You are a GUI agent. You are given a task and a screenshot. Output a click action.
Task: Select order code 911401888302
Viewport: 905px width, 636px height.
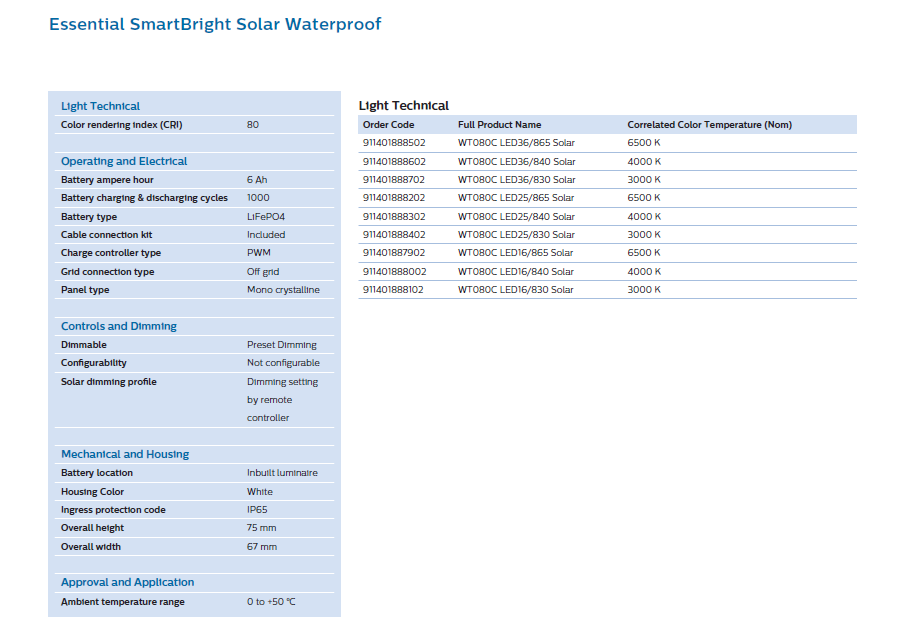[x=394, y=216]
